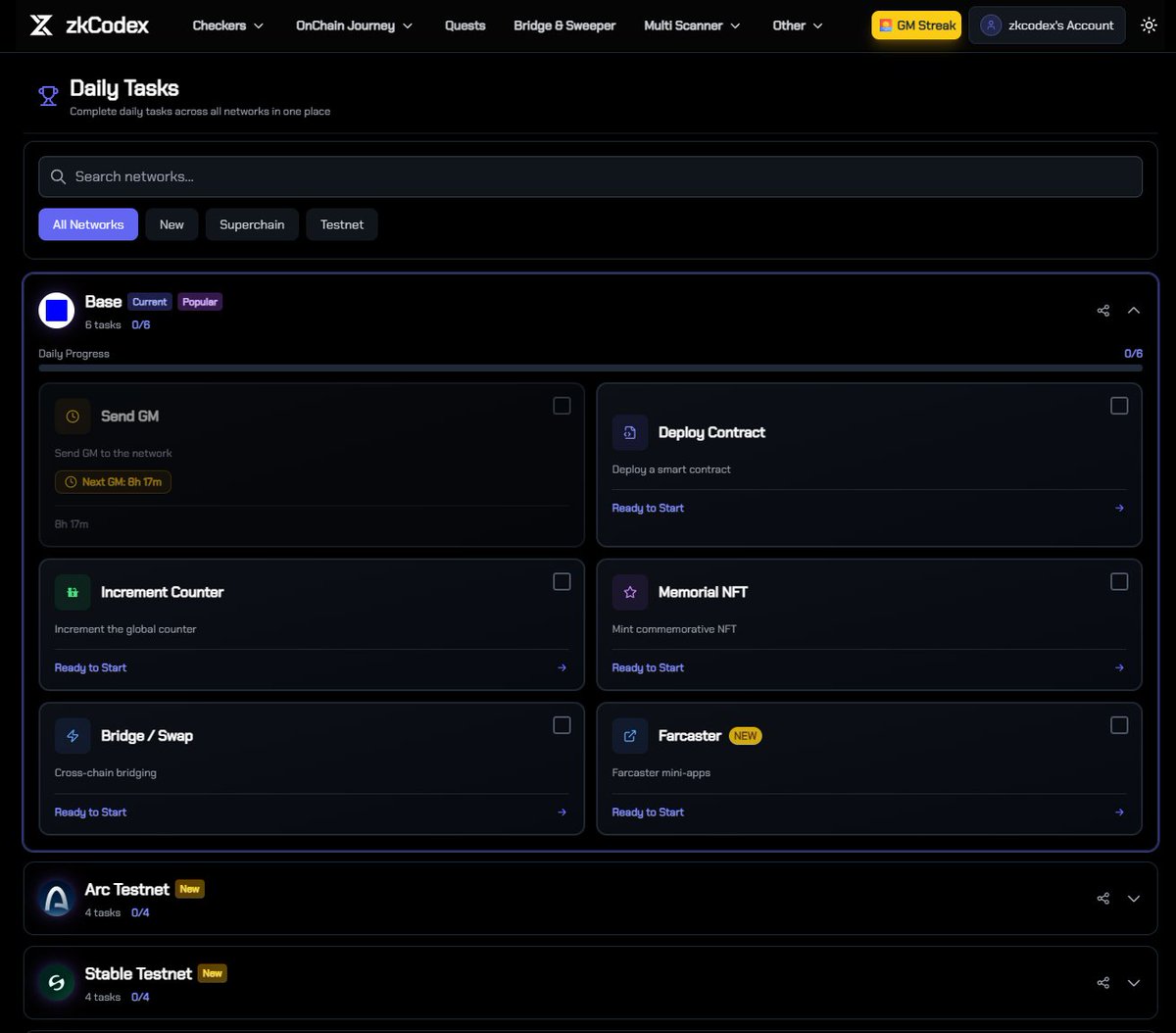Click the avatar icon in account button
This screenshot has height=1033, width=1176.
[x=992, y=25]
